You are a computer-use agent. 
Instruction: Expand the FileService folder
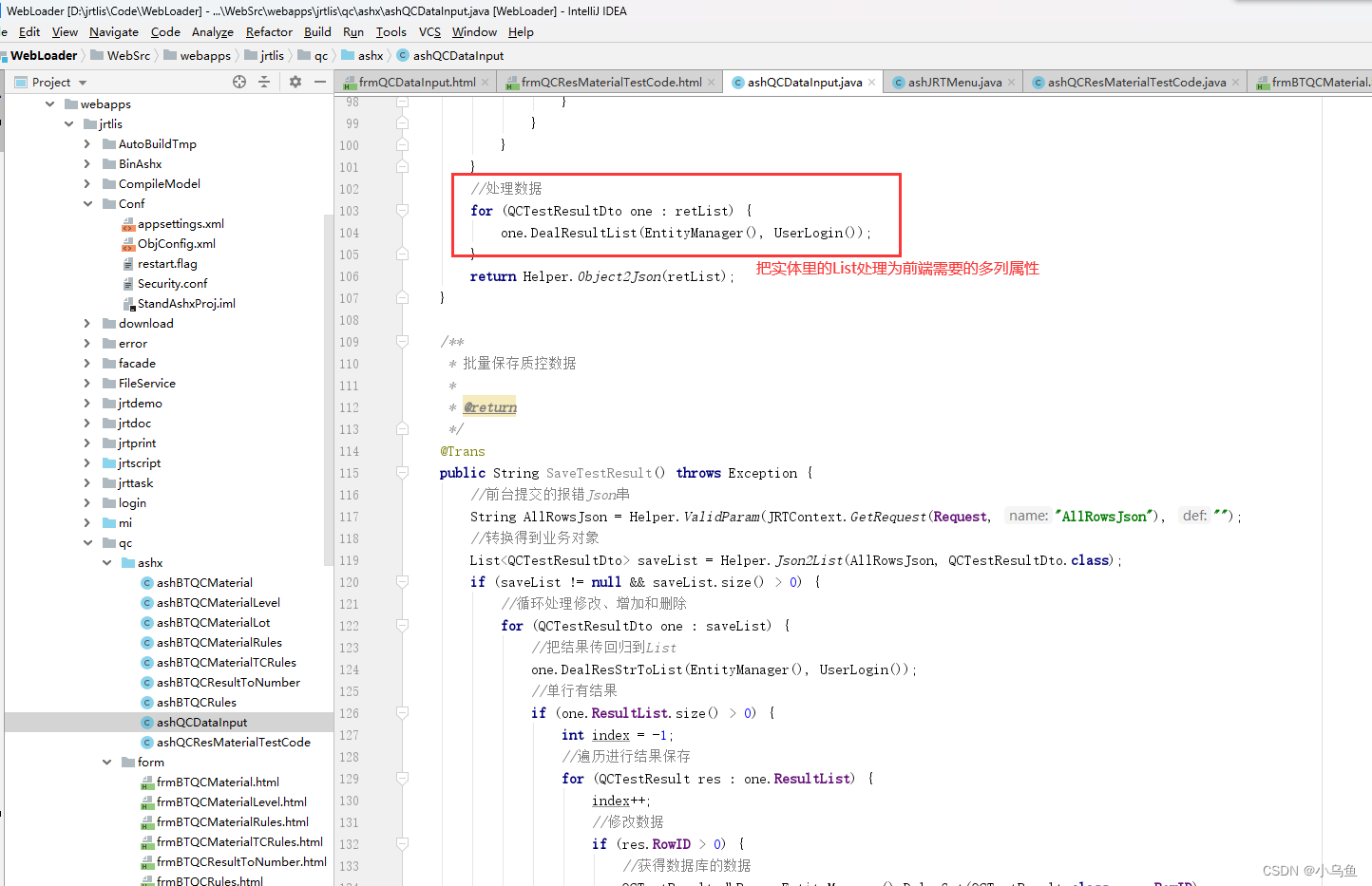coord(87,383)
